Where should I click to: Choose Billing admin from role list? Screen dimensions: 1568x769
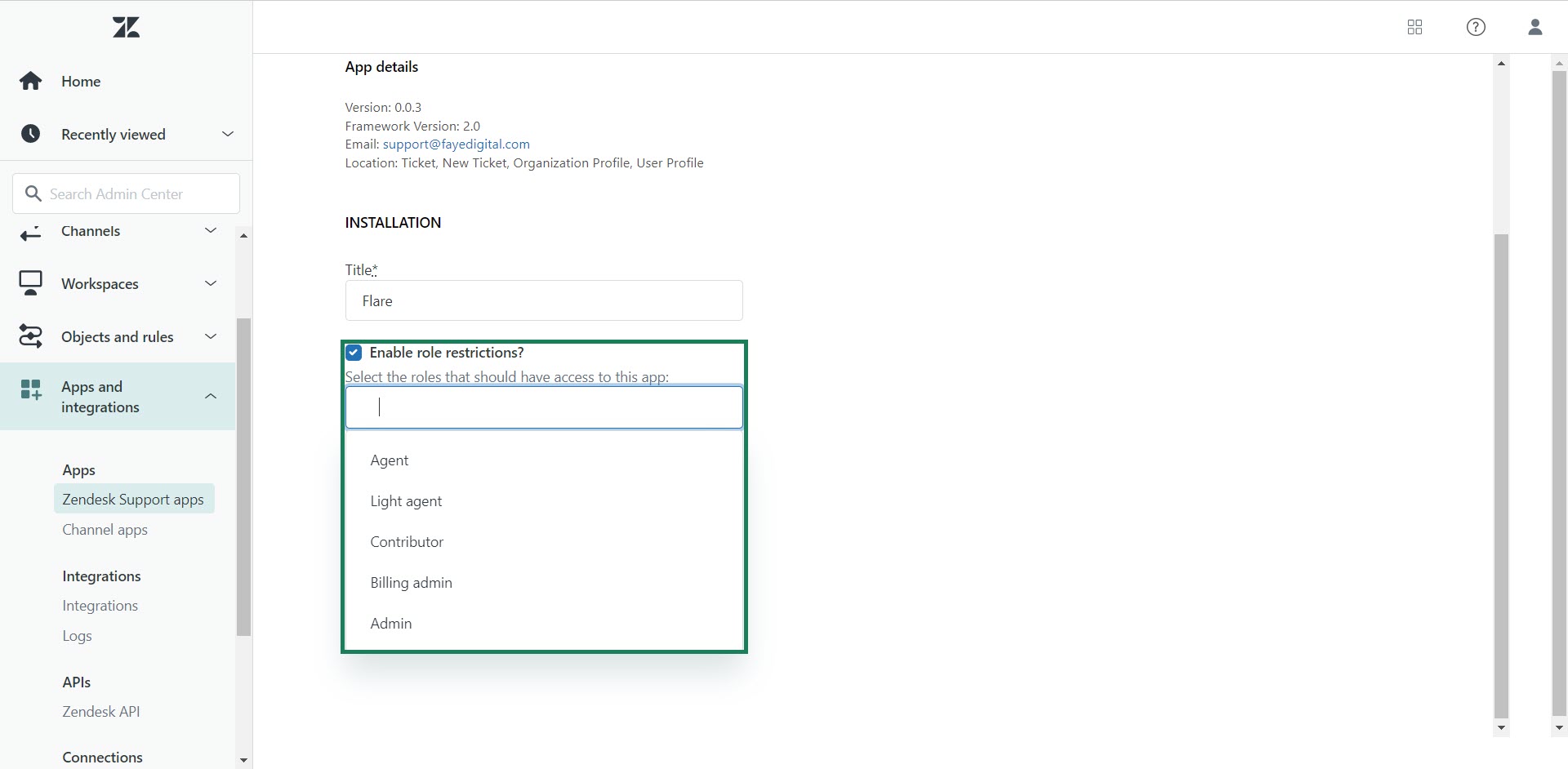pyautogui.click(x=411, y=583)
